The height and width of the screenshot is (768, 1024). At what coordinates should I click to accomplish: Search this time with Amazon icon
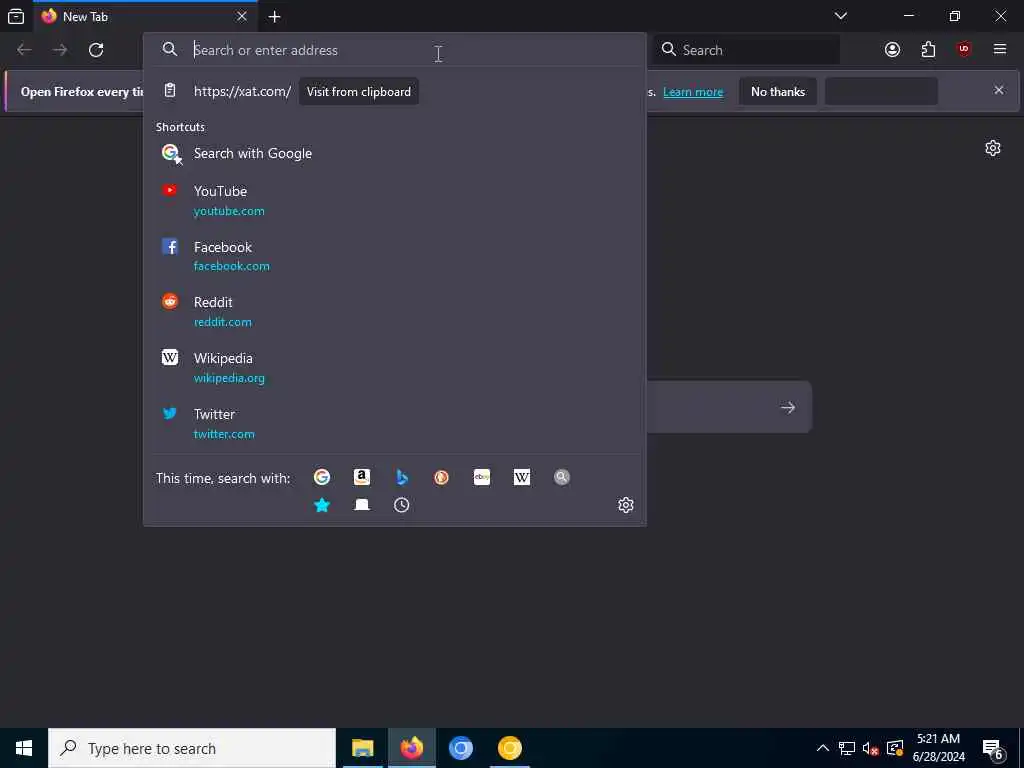click(x=362, y=477)
